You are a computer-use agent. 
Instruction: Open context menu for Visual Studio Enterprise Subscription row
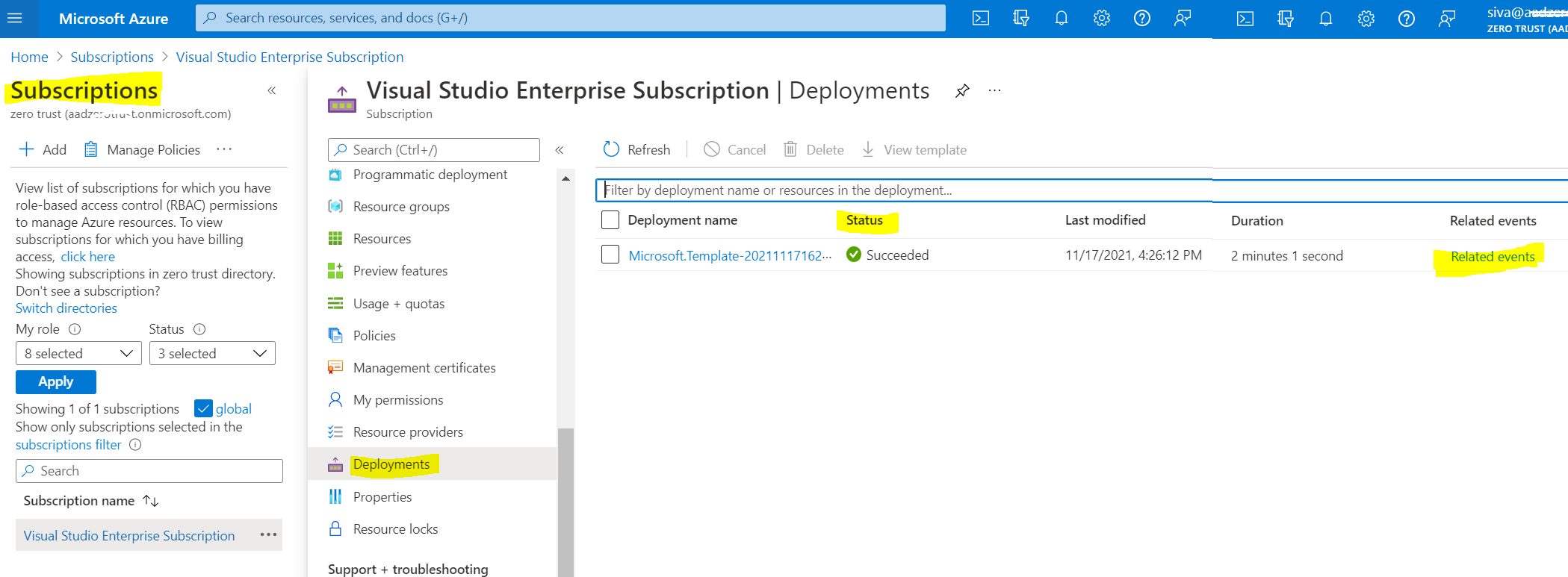point(269,535)
